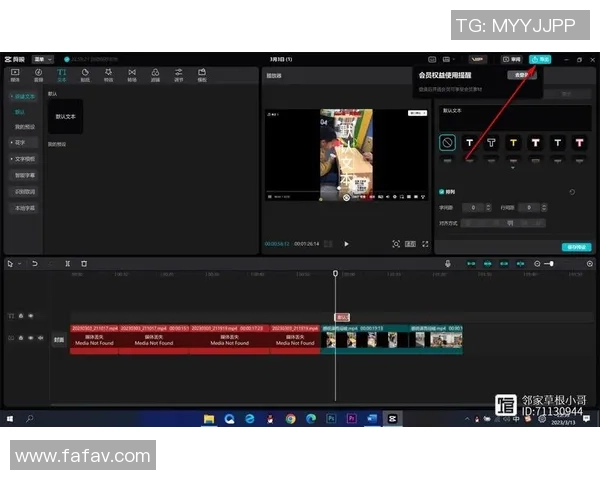Click the 封面 cover button on track

[59, 340]
